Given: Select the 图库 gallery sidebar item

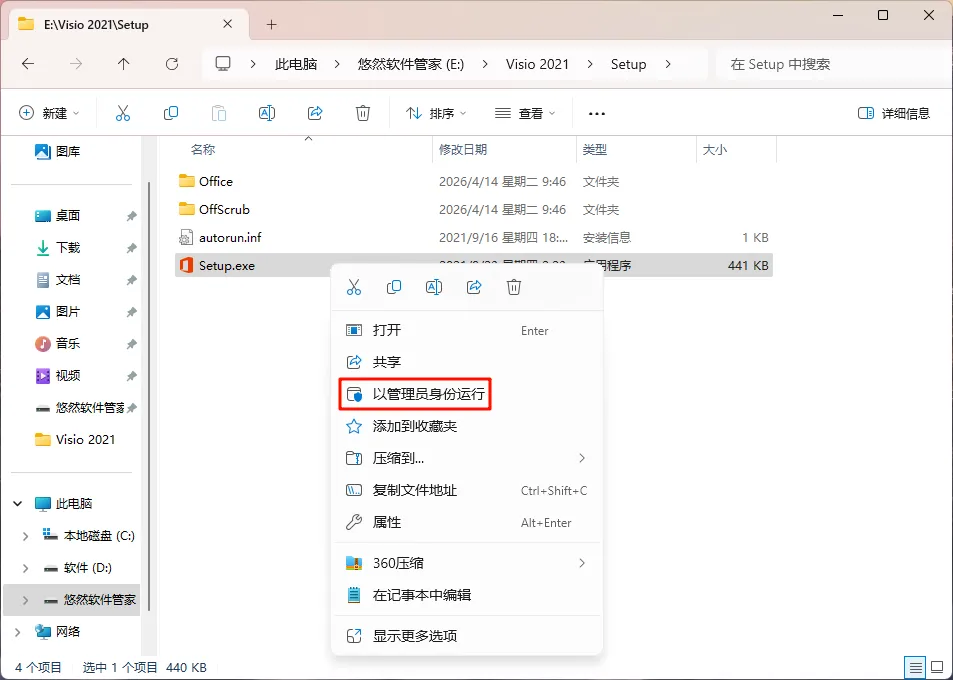Looking at the screenshot, I should coord(58,151).
